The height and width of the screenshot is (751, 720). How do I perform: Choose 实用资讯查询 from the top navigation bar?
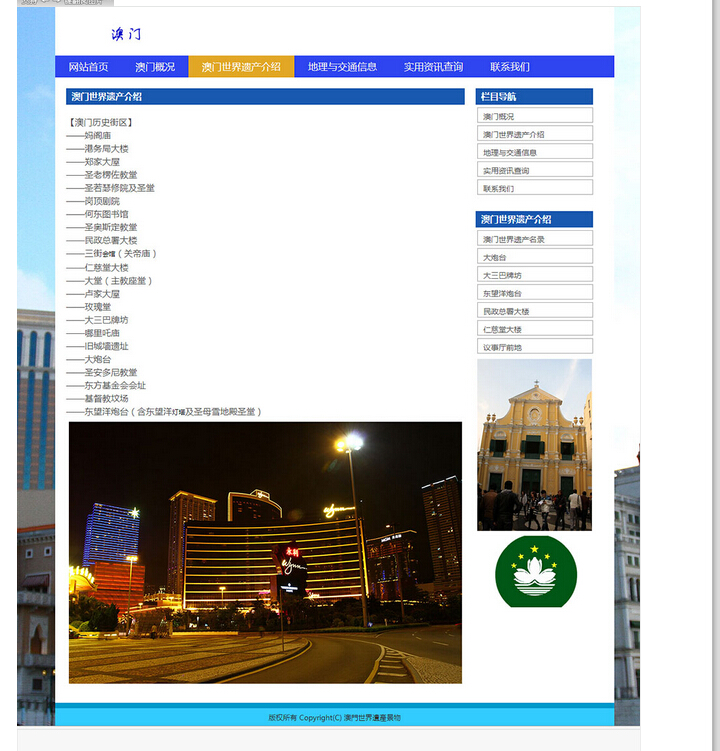click(433, 67)
